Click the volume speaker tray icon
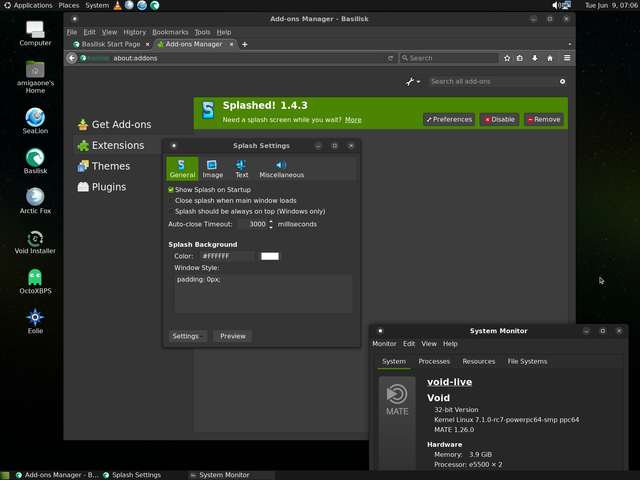 pos(556,5)
